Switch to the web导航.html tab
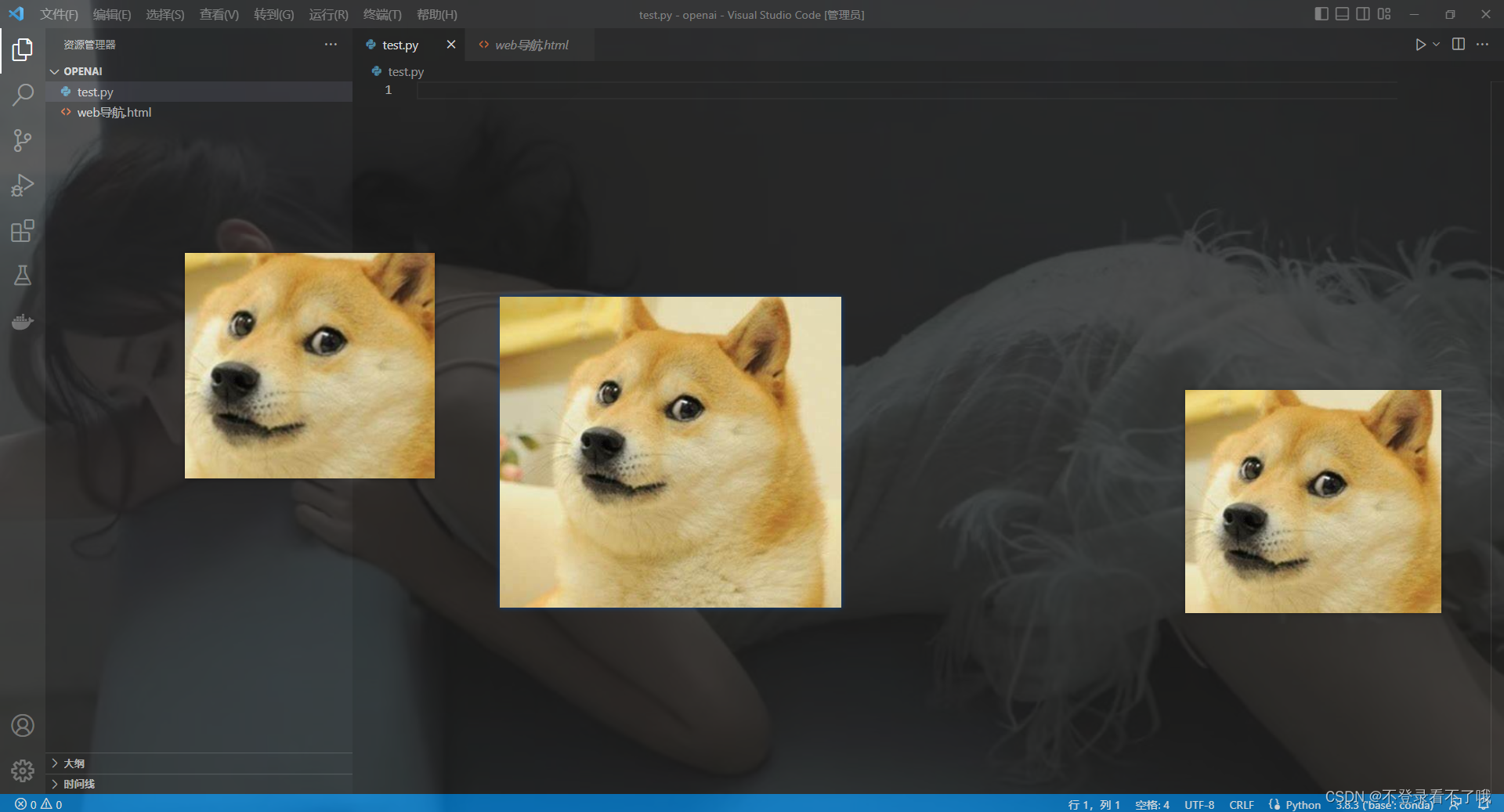1504x812 pixels. coord(531,45)
